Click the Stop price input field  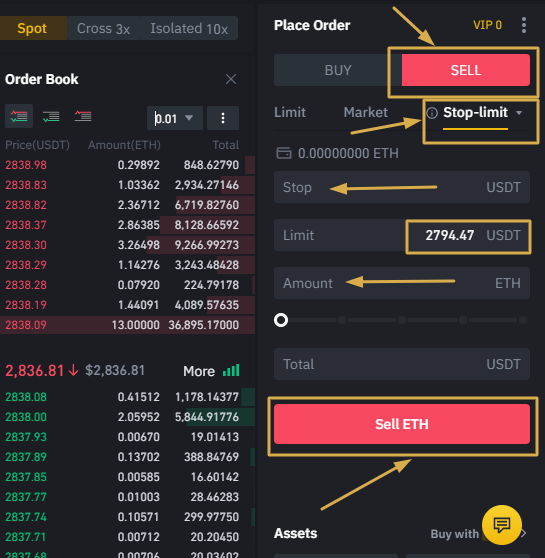click(x=402, y=187)
